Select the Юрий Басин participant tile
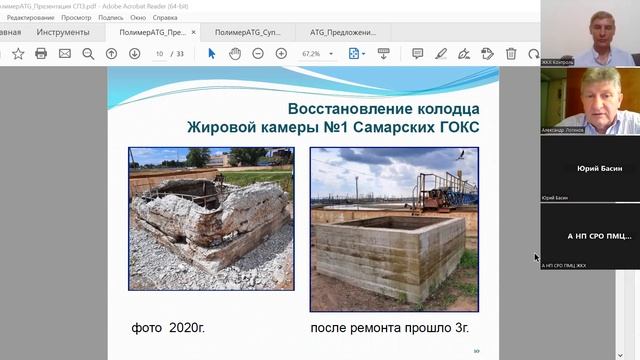 point(590,169)
